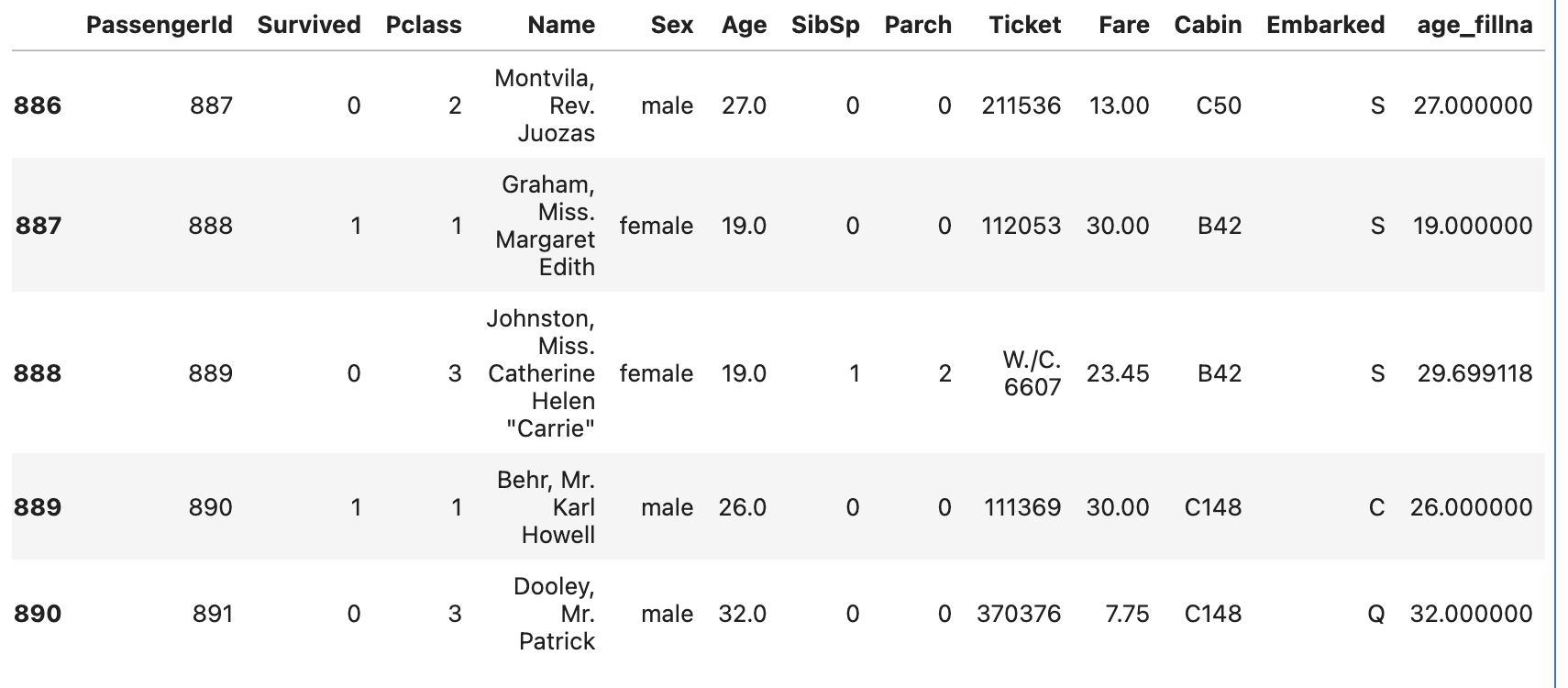The height and width of the screenshot is (688, 1568).
Task: Select the fare value 7.75
Action: coord(1126,614)
